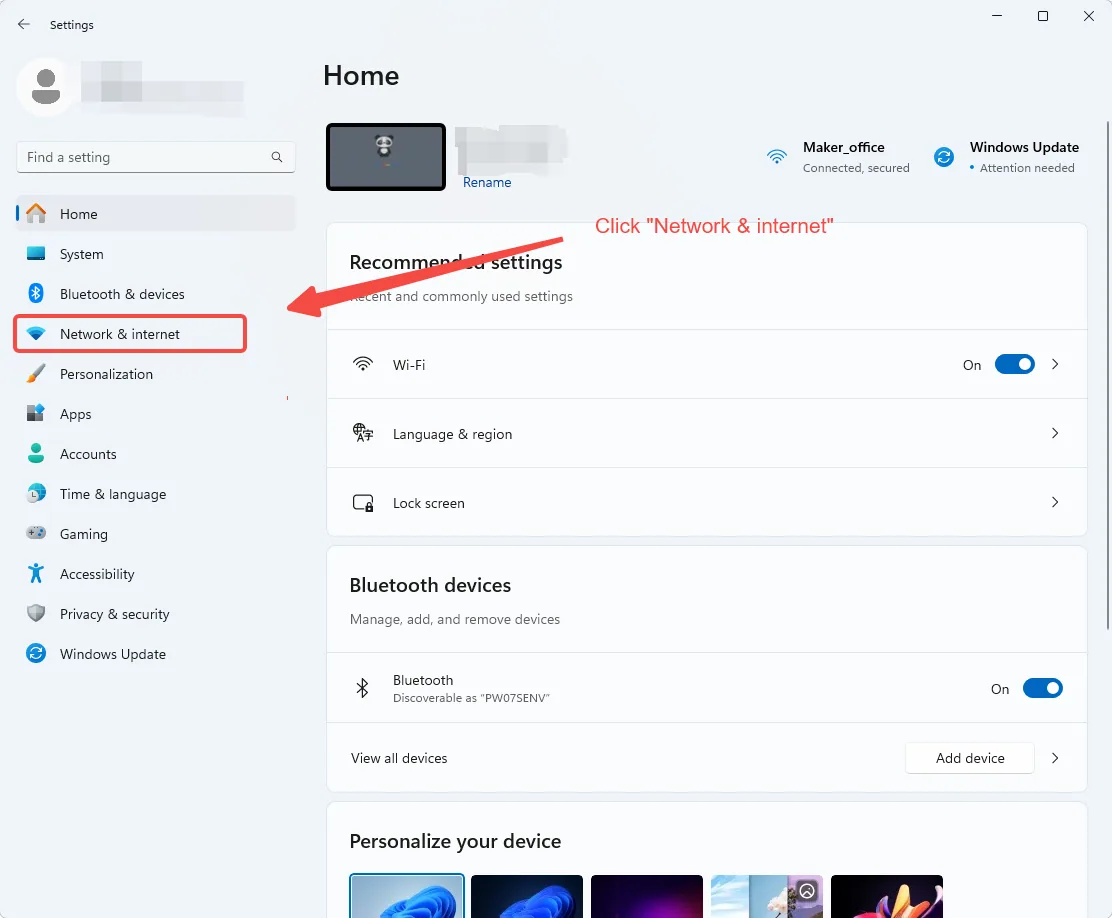Click in the Find a setting search box
Image resolution: width=1112 pixels, height=918 pixels.
tap(155, 157)
